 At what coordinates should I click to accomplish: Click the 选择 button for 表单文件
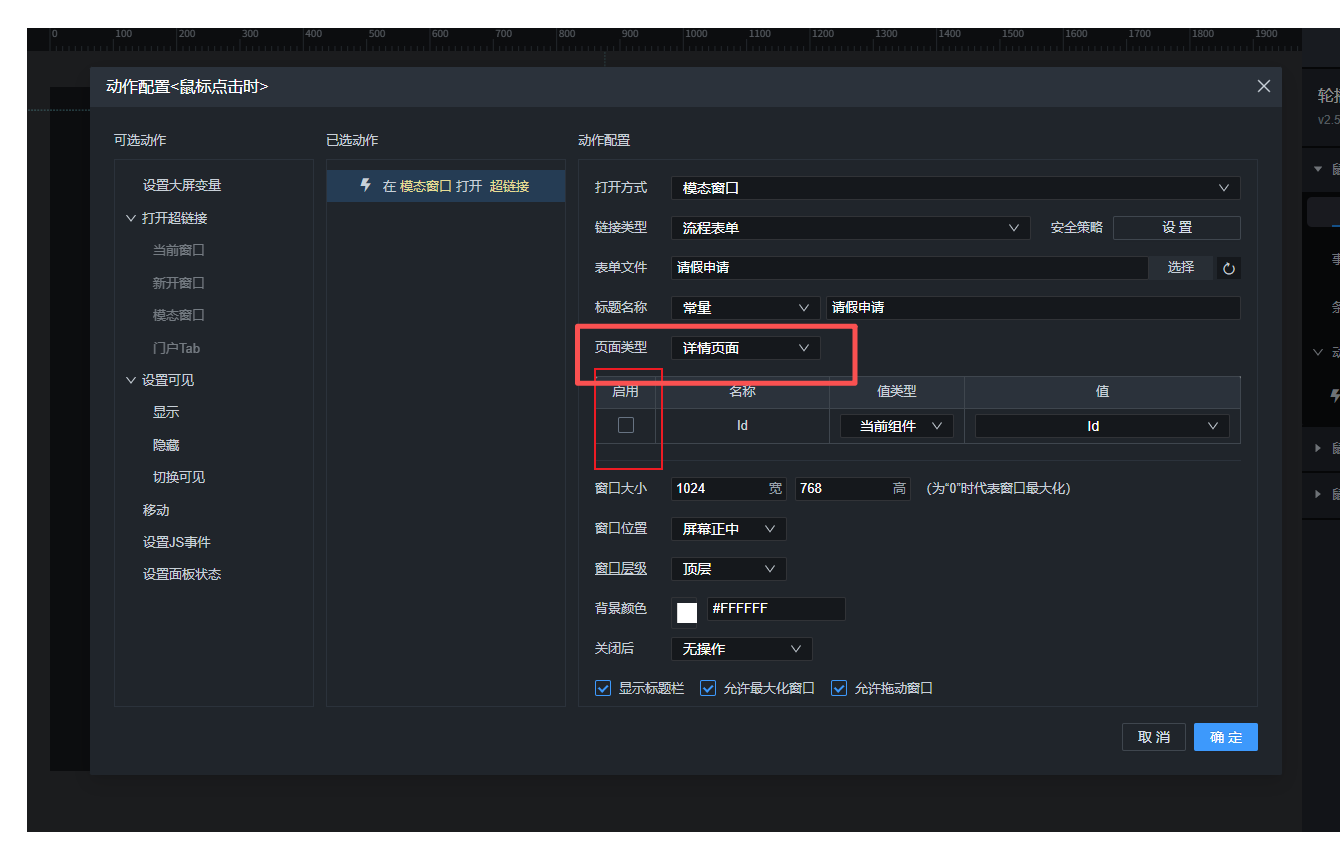click(1181, 268)
